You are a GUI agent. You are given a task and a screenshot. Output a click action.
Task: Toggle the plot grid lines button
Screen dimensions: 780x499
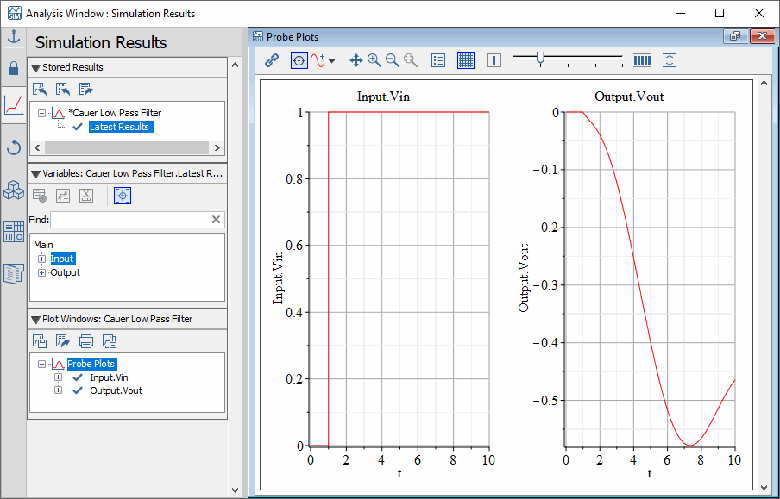465,60
